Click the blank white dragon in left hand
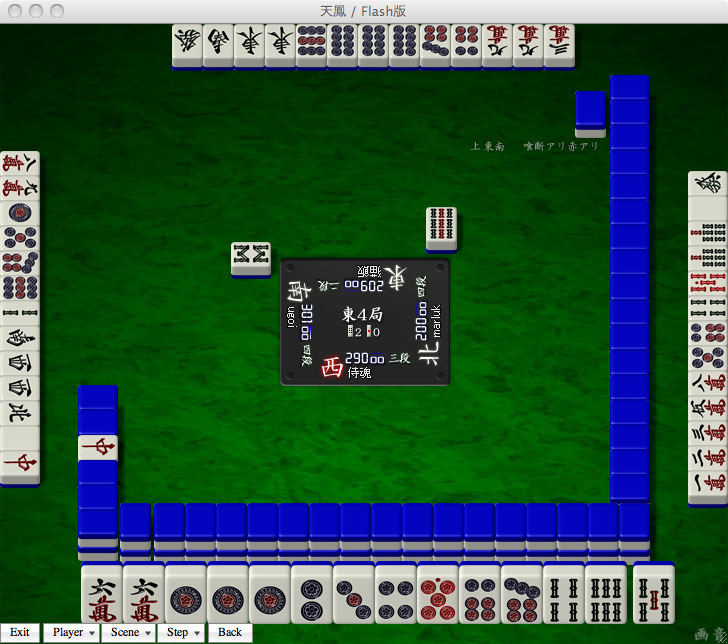The image size is (728, 644). click(x=20, y=439)
